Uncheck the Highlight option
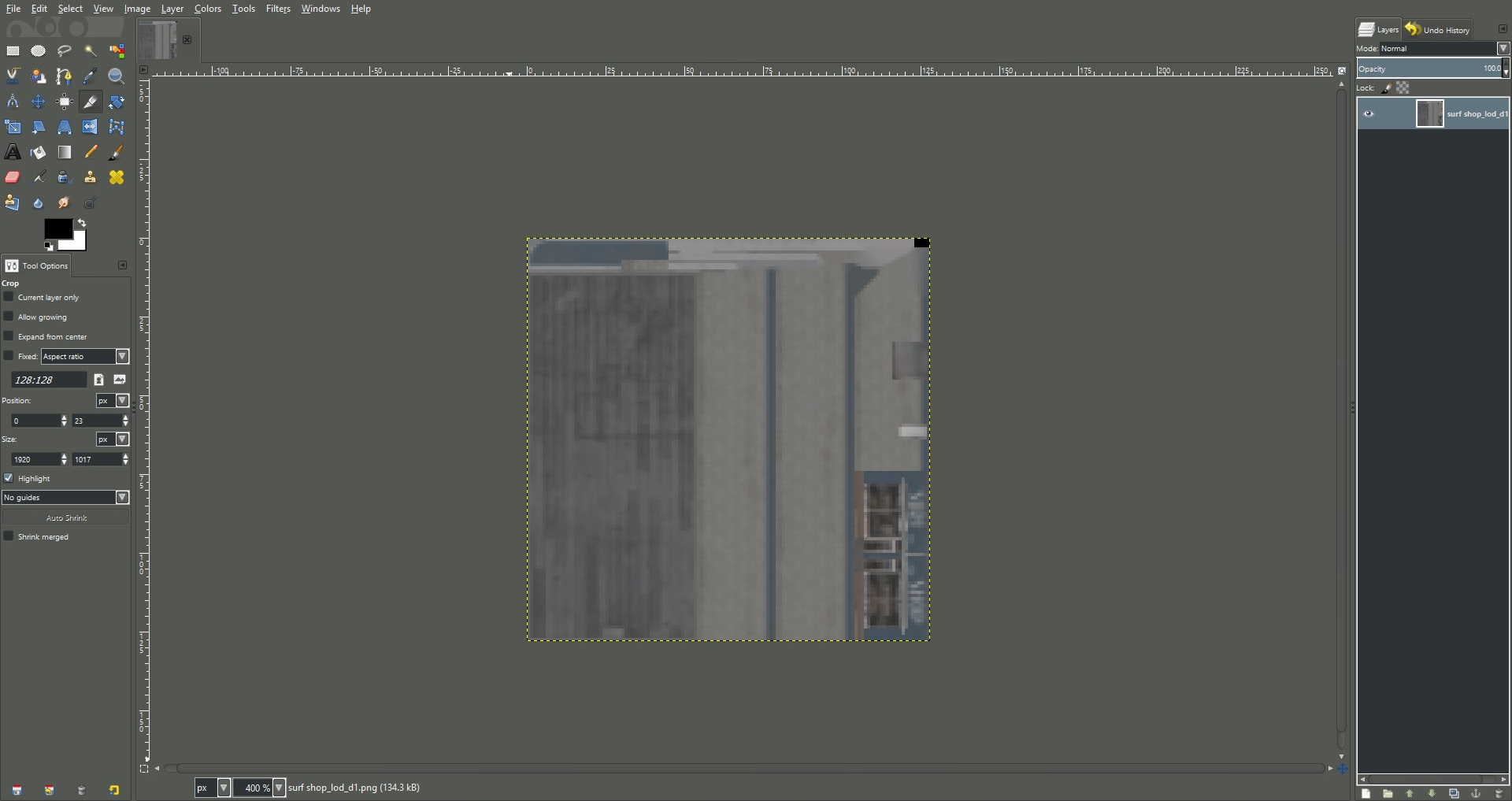 click(x=9, y=478)
